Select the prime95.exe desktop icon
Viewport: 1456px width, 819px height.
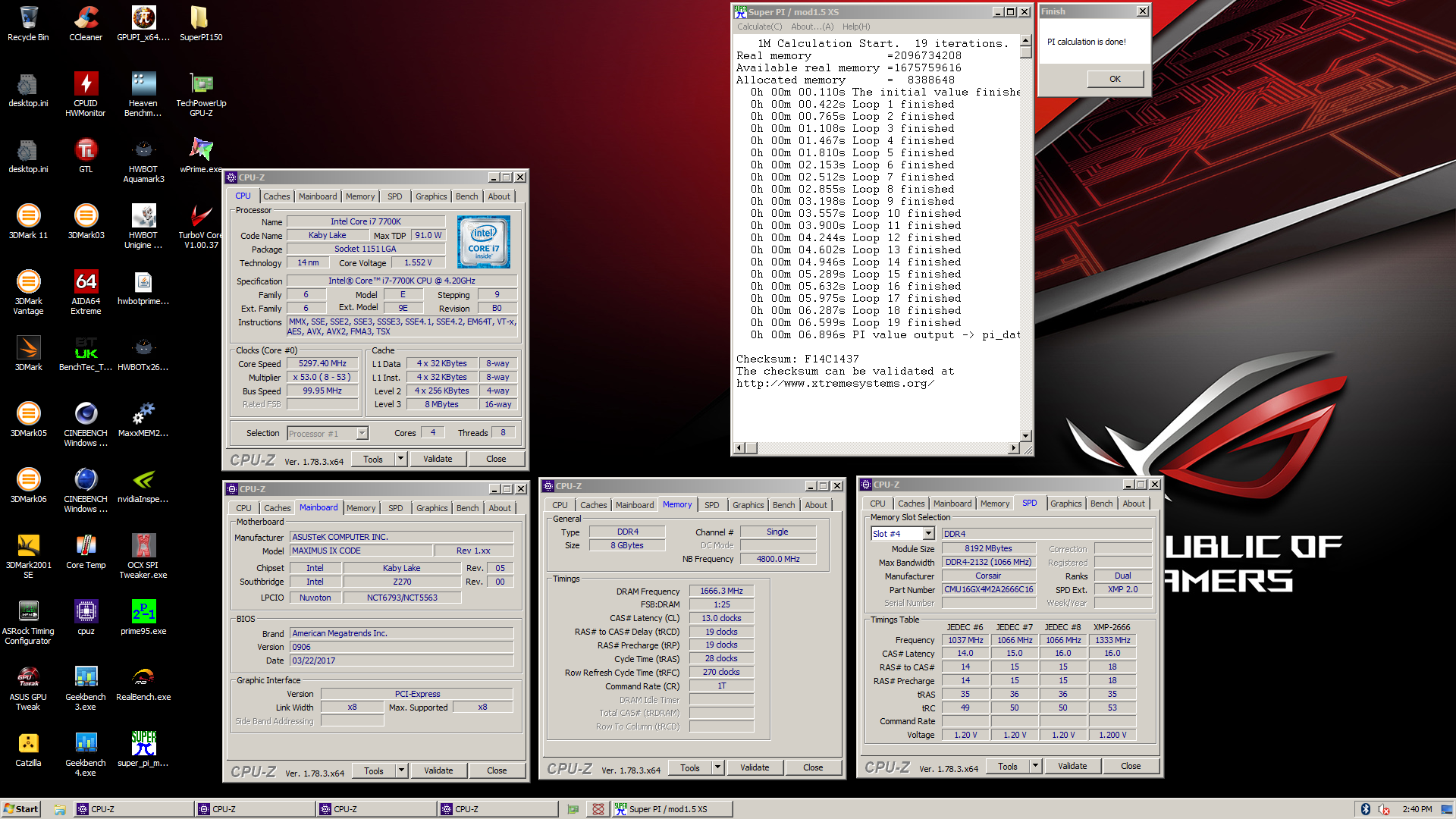point(143,617)
